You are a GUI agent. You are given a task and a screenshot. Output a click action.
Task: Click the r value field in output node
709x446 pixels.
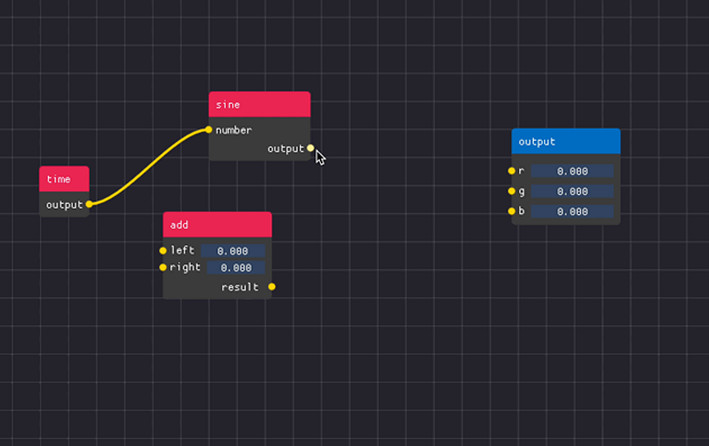pyautogui.click(x=571, y=171)
